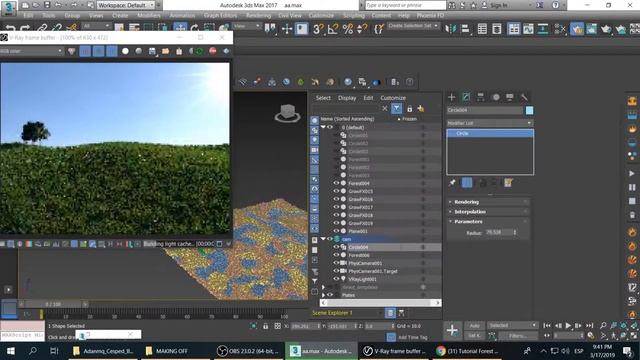Open the Select menu in Scene Explorer
Screen dimensions: 640x360
coord(323,98)
